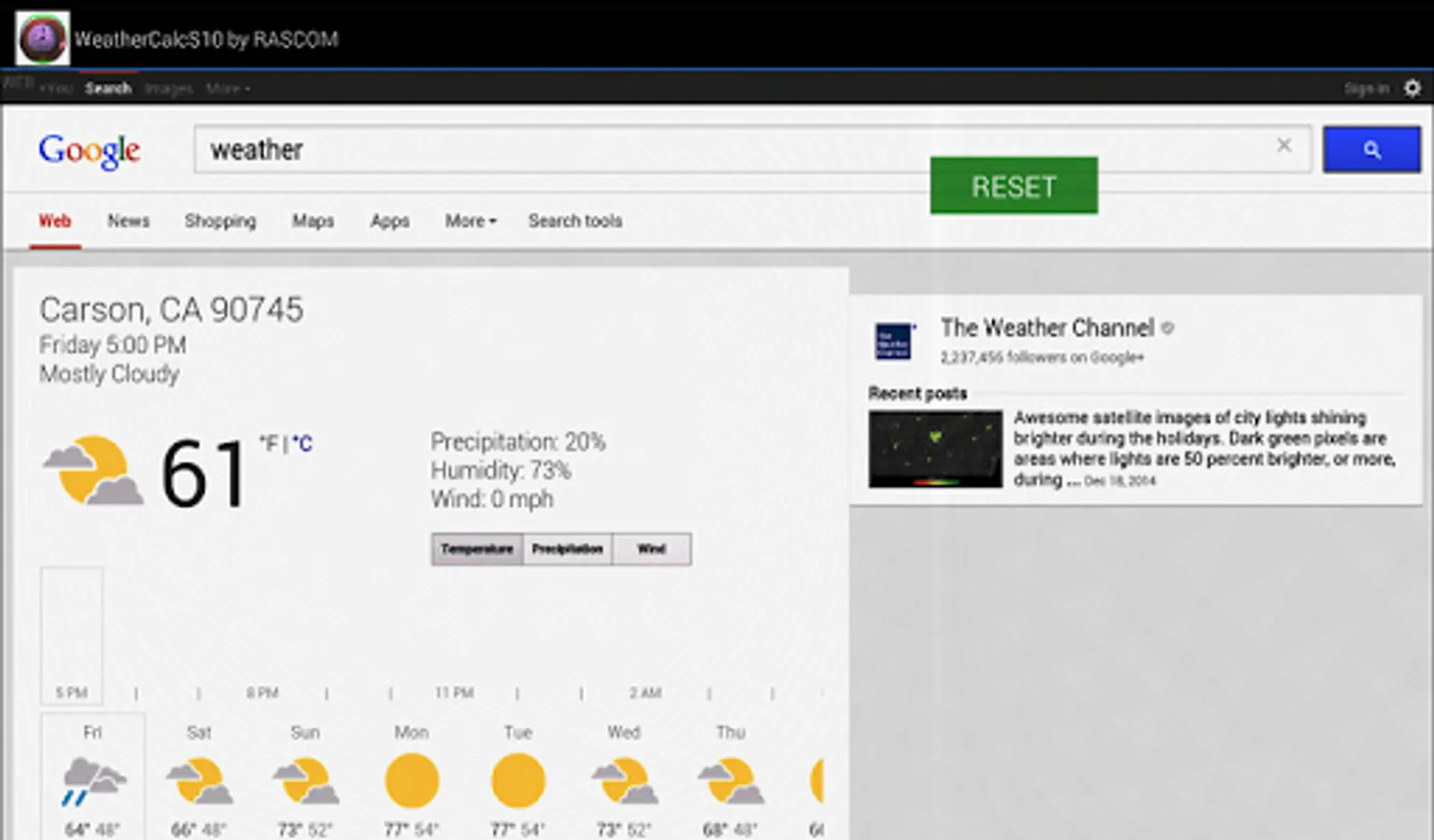Open Search tools options
The height and width of the screenshot is (840, 1434).
click(575, 221)
